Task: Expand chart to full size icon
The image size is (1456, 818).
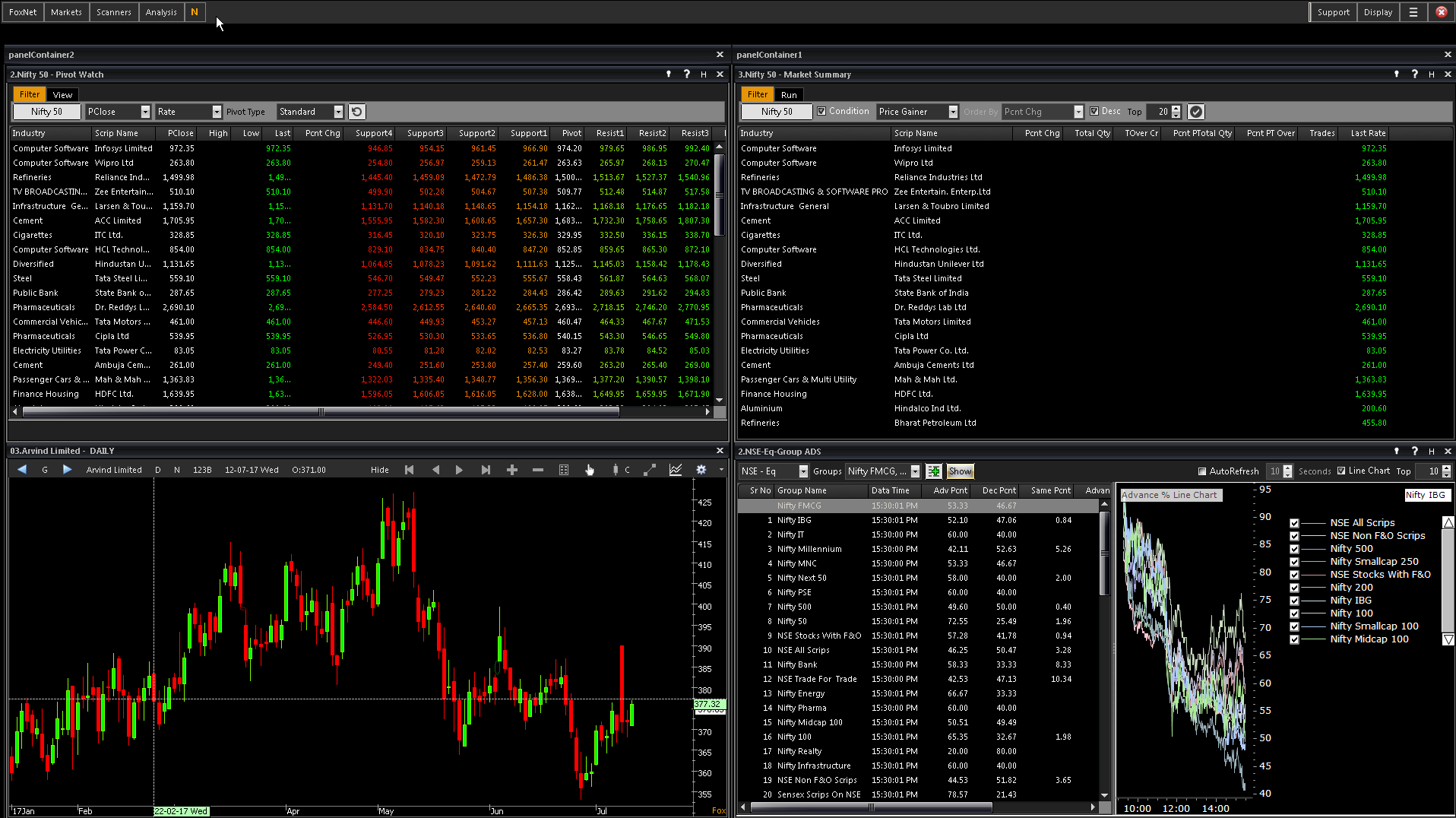Action: (x=650, y=470)
